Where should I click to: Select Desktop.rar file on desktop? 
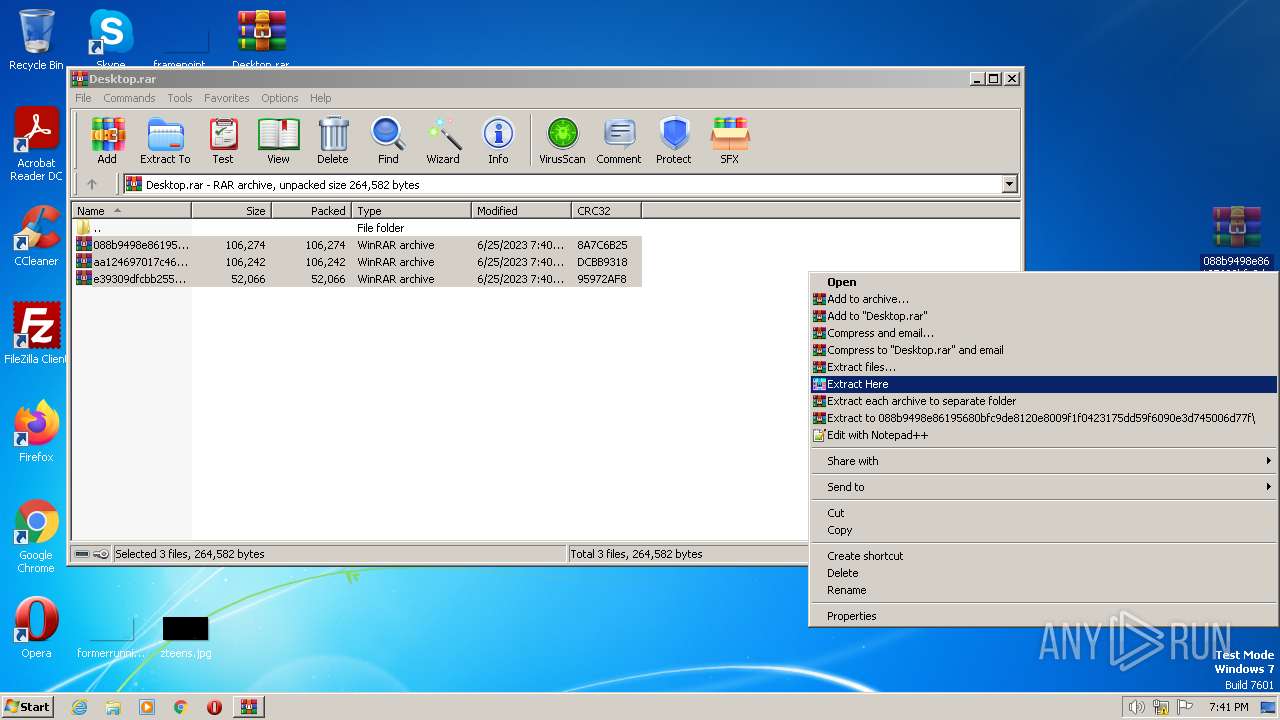[x=261, y=40]
